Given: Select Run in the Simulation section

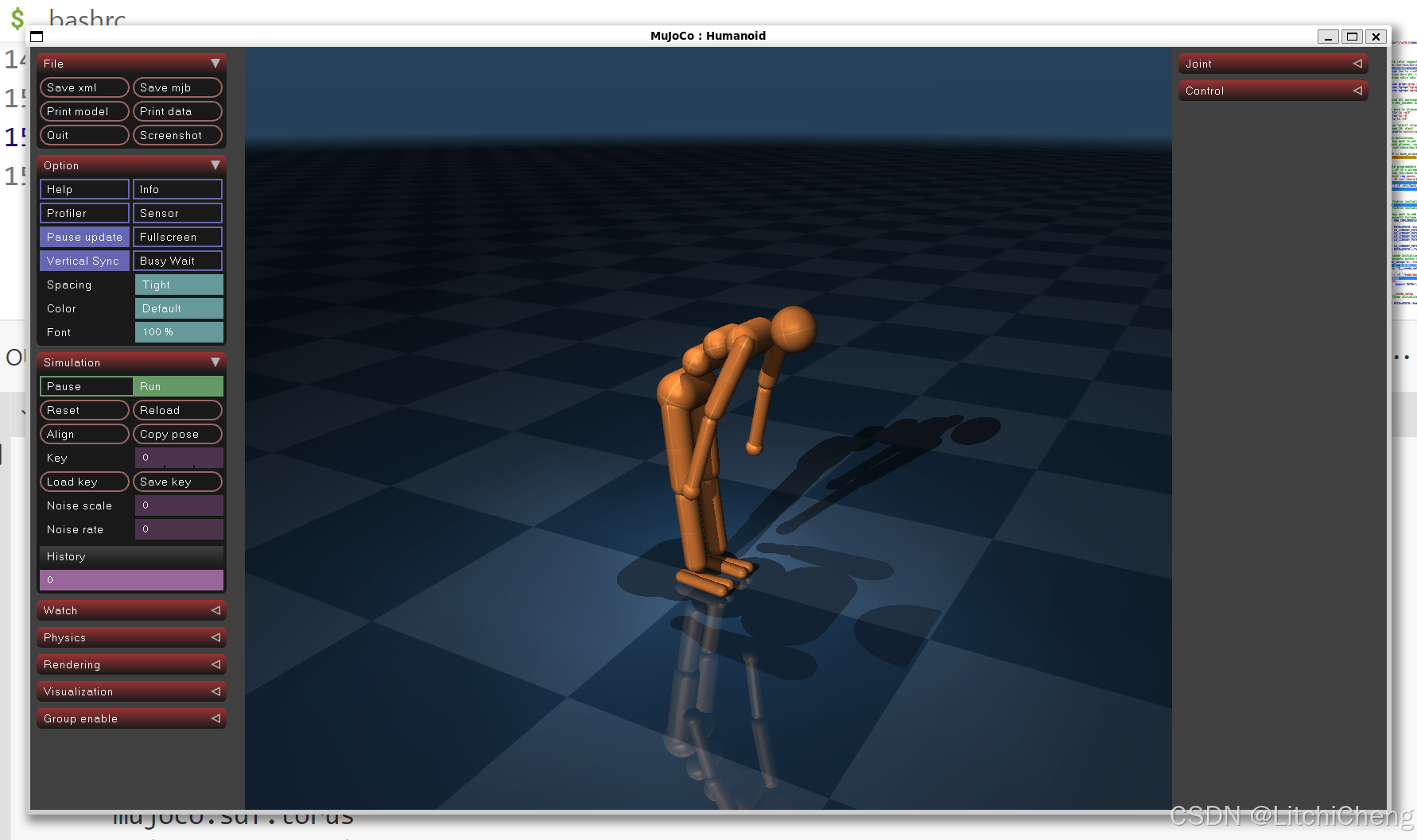Looking at the screenshot, I should coord(178,386).
